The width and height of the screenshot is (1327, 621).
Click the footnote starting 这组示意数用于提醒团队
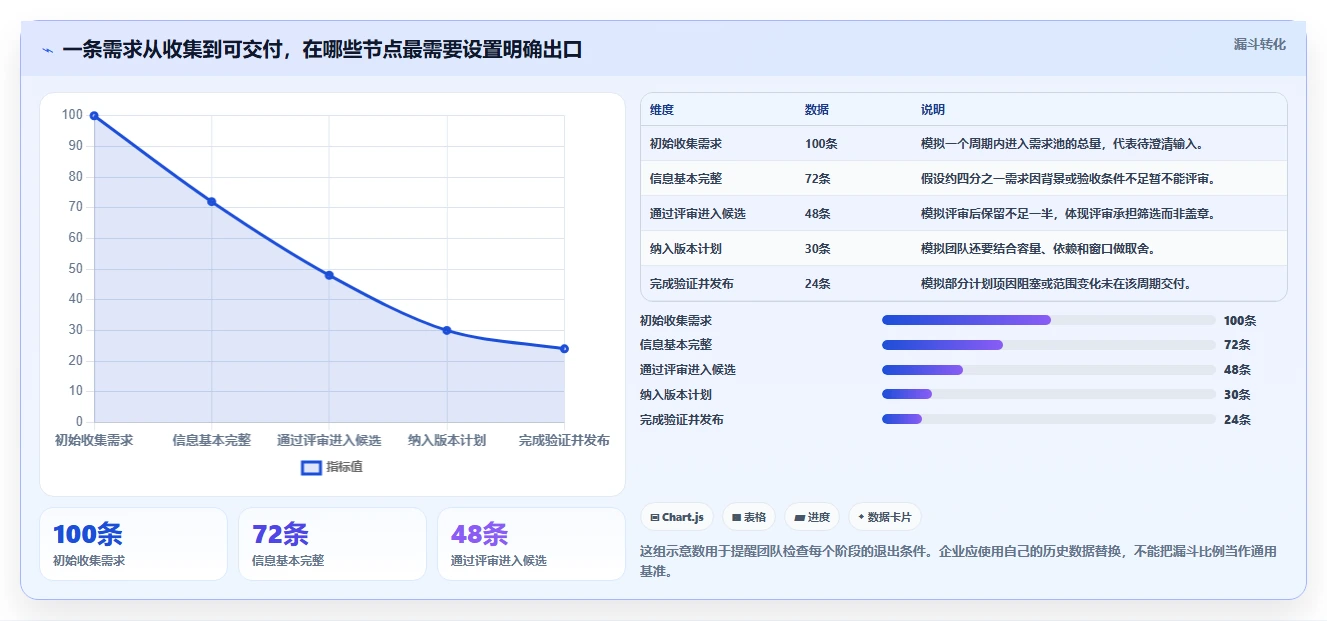958,561
